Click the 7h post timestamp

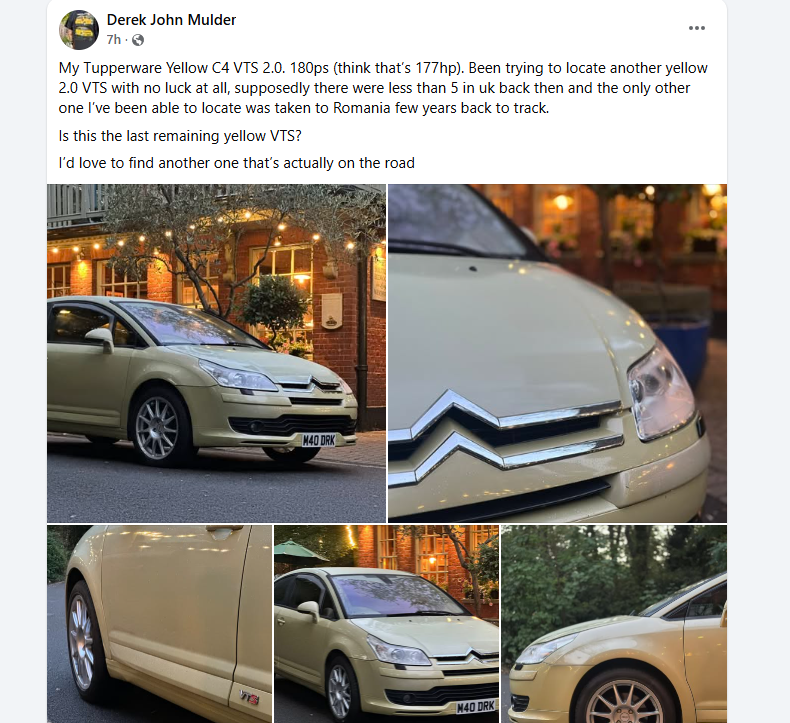pyautogui.click(x=114, y=40)
